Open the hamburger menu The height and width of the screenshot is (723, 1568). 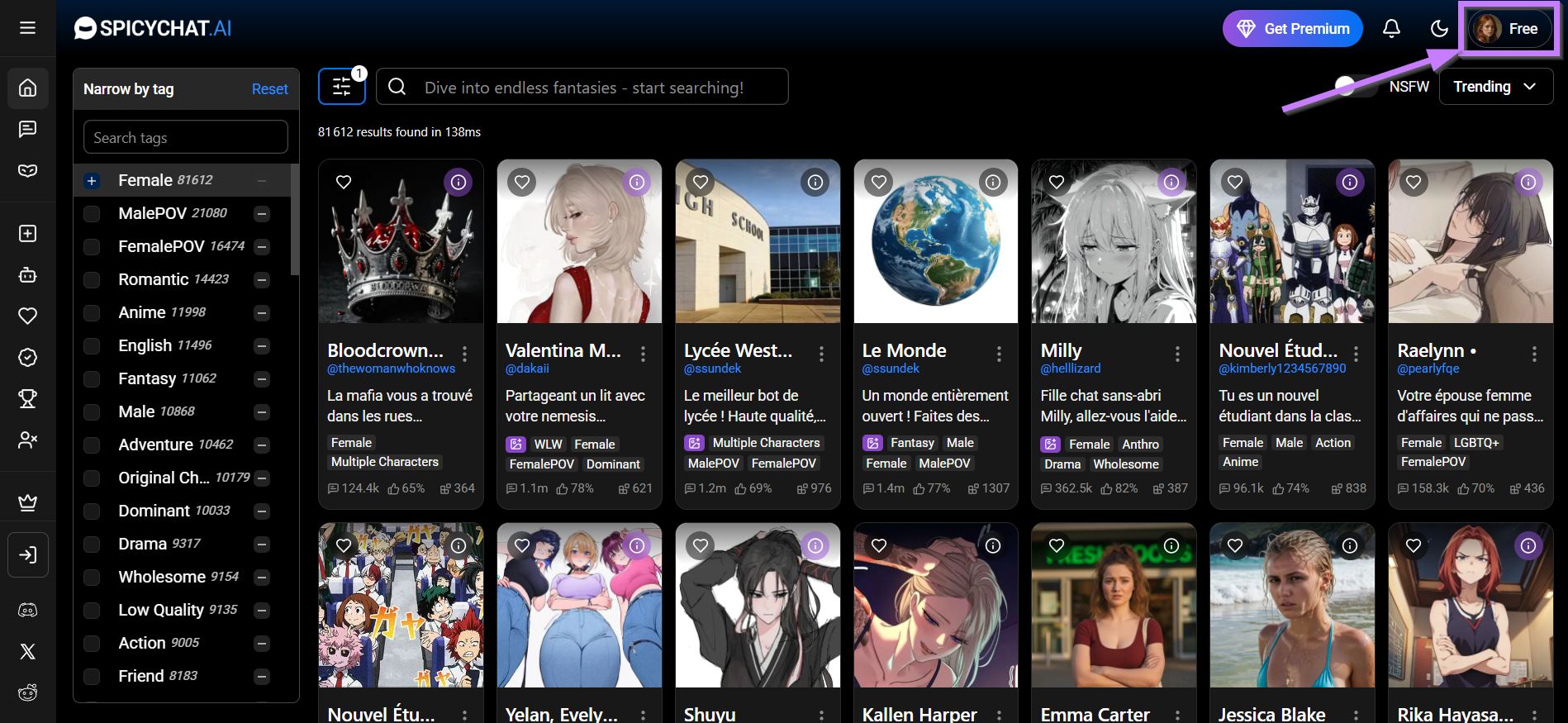(27, 28)
